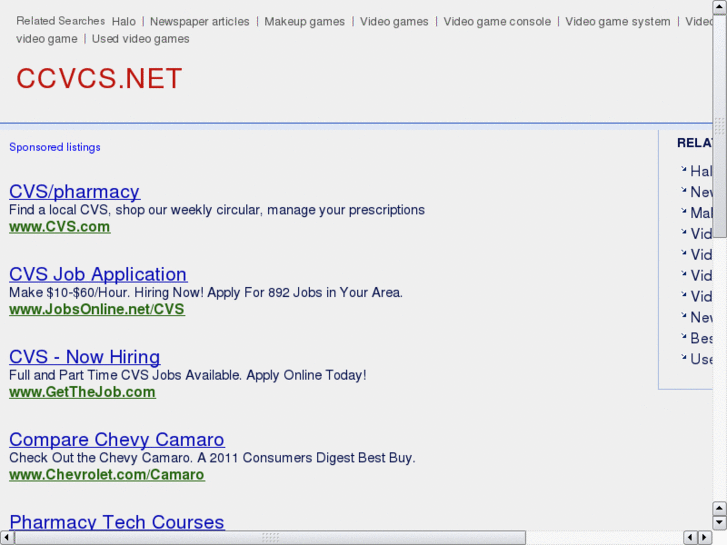This screenshot has width=727, height=545.
Task: Visit www.GetTheJob.com link
Action: pos(83,392)
